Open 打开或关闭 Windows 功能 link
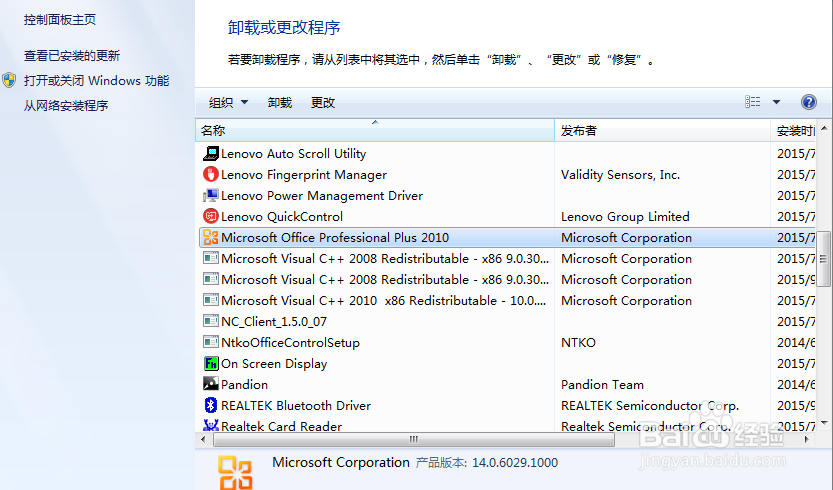Image resolution: width=833 pixels, height=490 pixels. tap(96, 81)
